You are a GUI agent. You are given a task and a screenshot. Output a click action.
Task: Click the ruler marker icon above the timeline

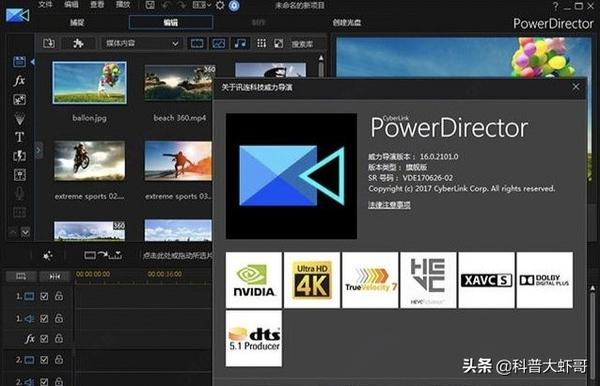point(115,256)
